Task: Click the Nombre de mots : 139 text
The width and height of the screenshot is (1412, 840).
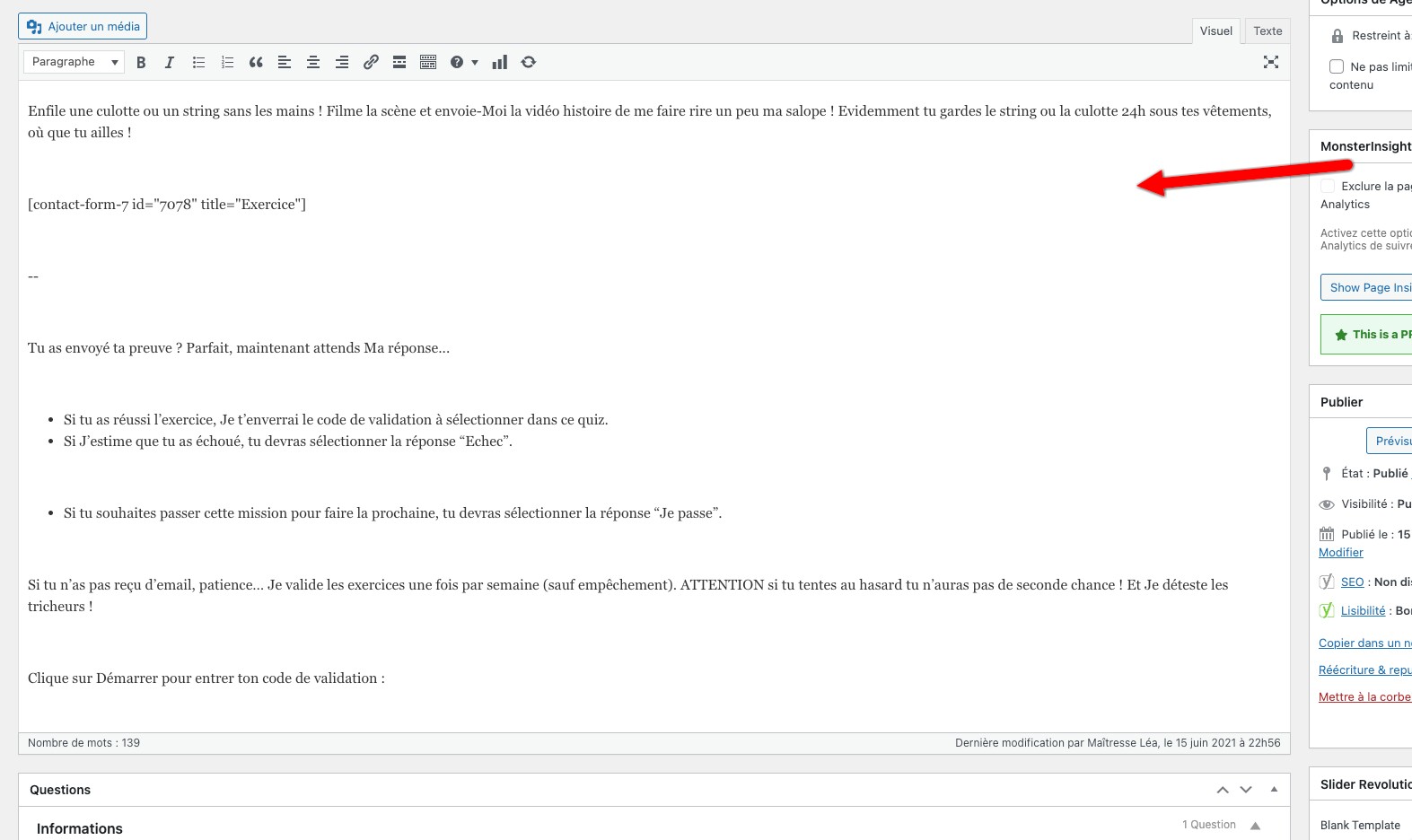Action: 83,743
